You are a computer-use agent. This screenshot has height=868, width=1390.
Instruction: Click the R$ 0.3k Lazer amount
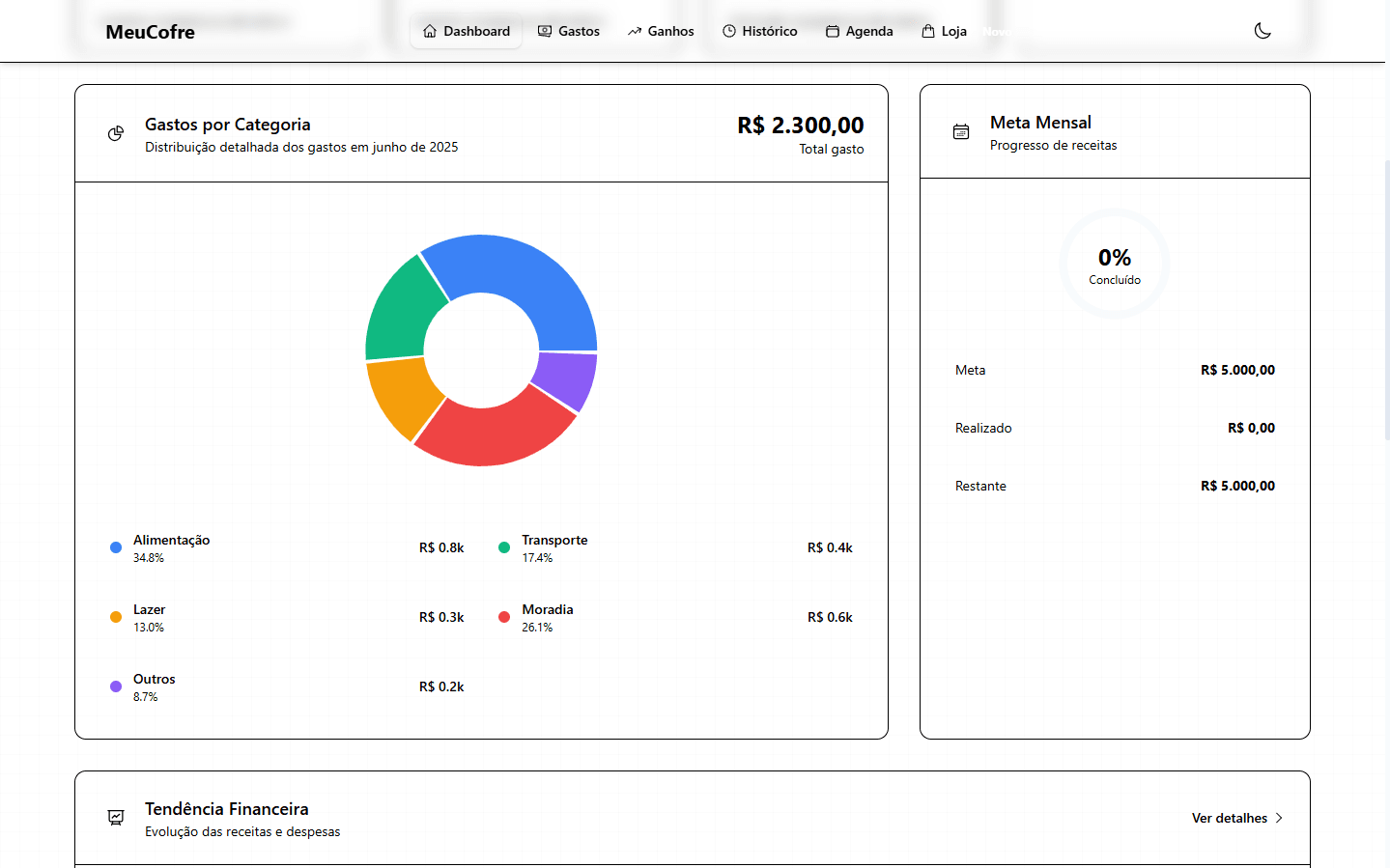click(441, 617)
